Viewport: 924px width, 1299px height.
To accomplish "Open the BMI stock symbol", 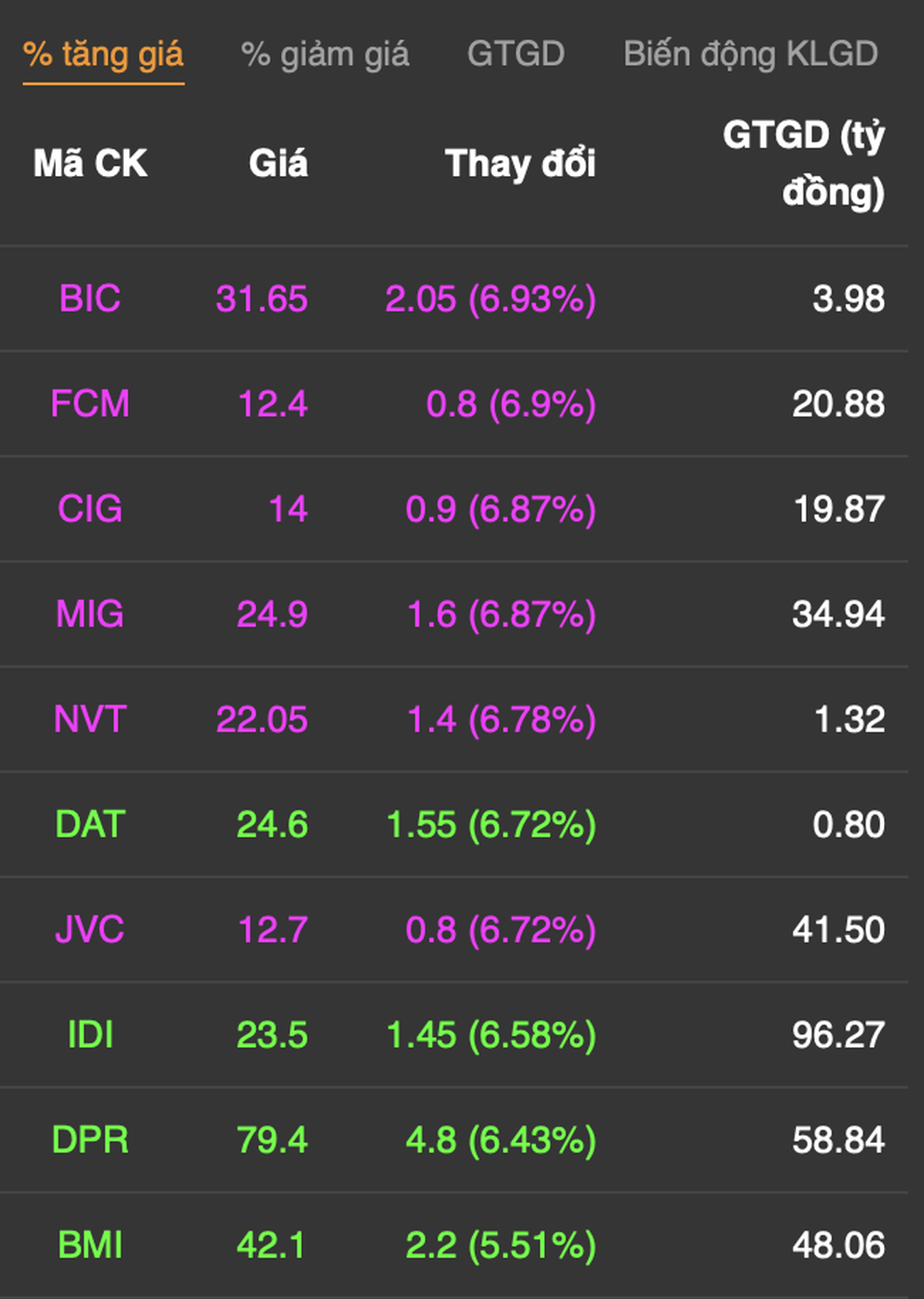I will (90, 1245).
